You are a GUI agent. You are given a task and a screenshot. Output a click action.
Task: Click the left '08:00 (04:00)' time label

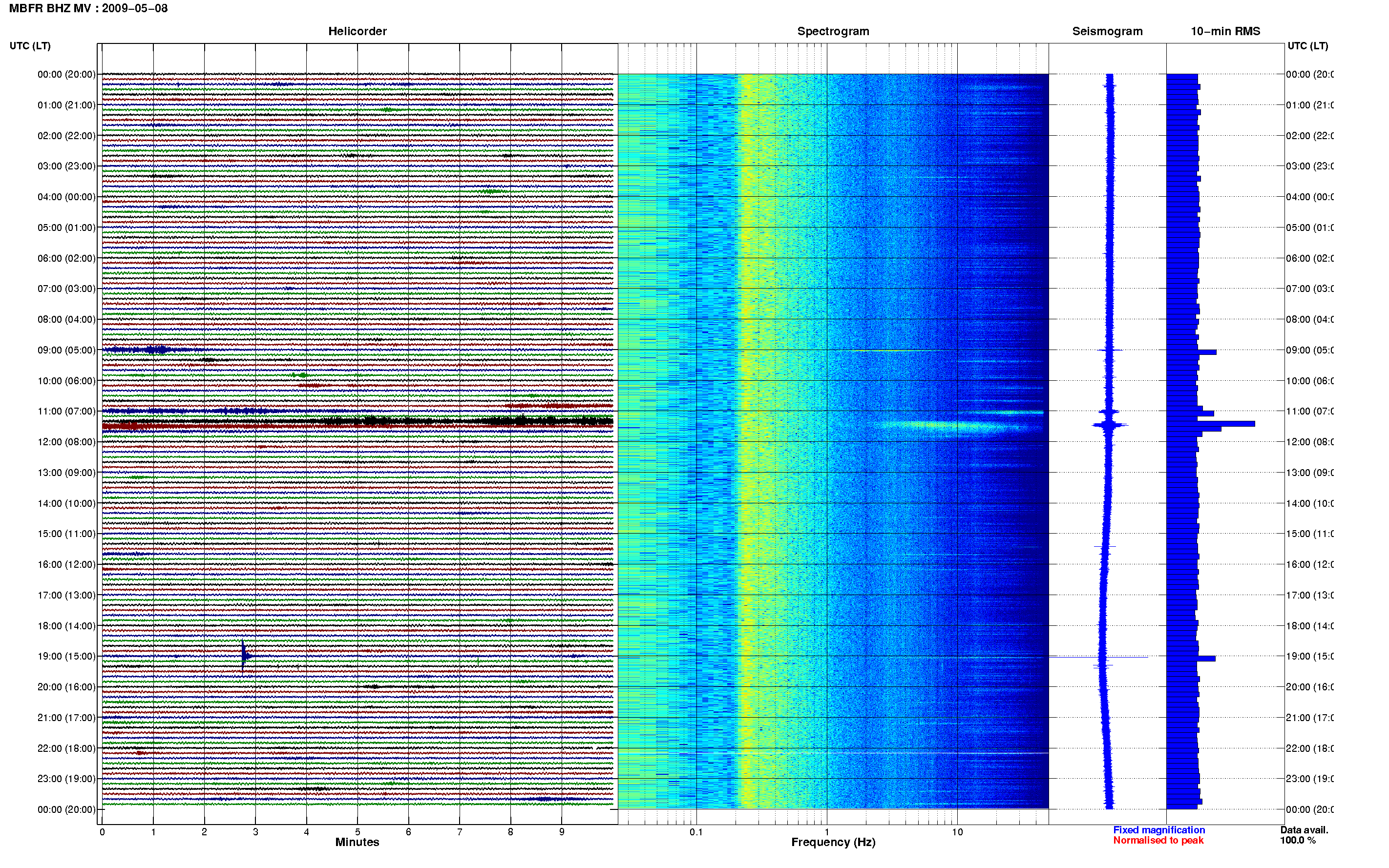66,320
